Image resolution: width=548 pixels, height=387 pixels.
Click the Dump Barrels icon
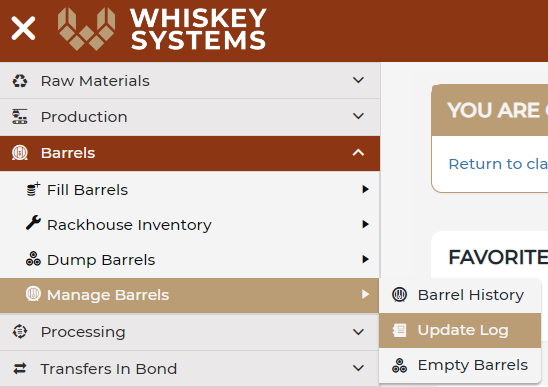[34, 259]
